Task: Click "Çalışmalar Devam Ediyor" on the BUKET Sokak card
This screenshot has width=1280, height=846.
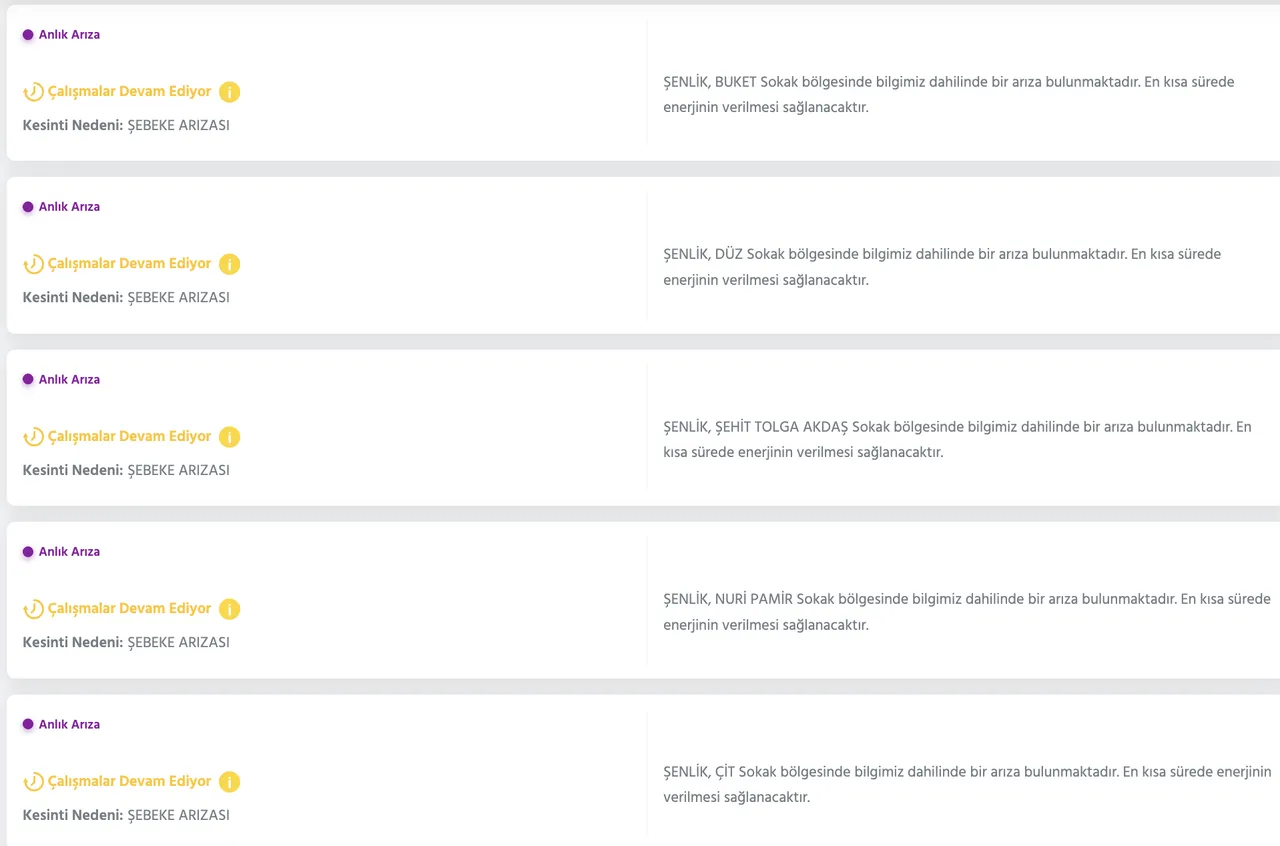Action: click(130, 91)
